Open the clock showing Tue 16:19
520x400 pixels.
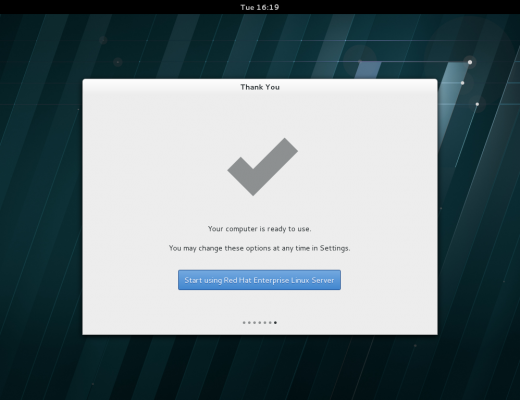pyautogui.click(x=260, y=7)
